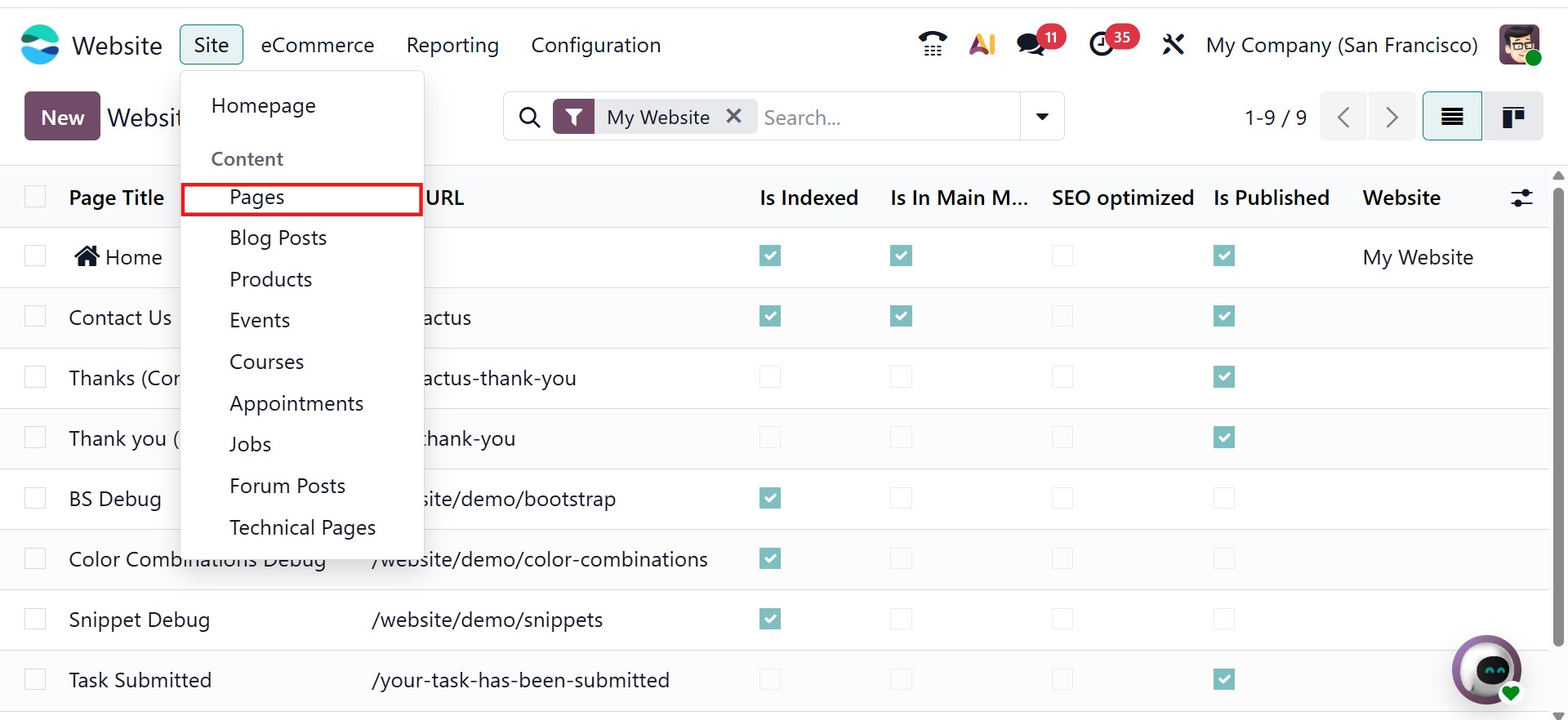1568x720 pixels.
Task: Open the eCommerce menu
Action: click(317, 45)
